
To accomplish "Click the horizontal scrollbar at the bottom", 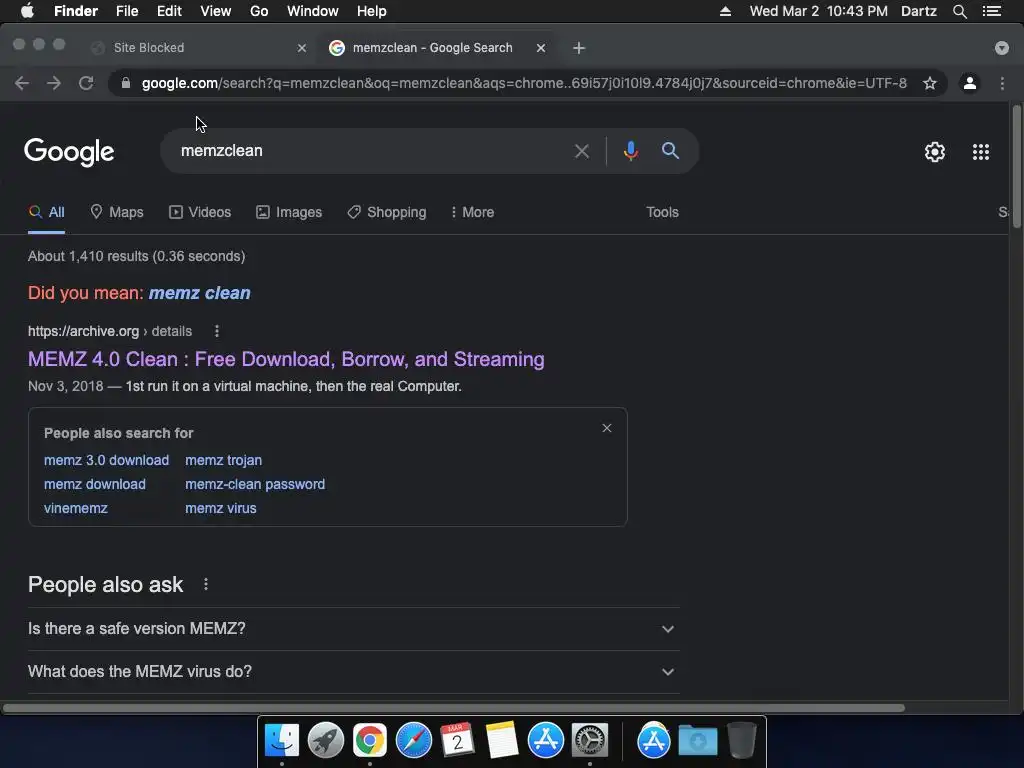I will tap(454, 708).
